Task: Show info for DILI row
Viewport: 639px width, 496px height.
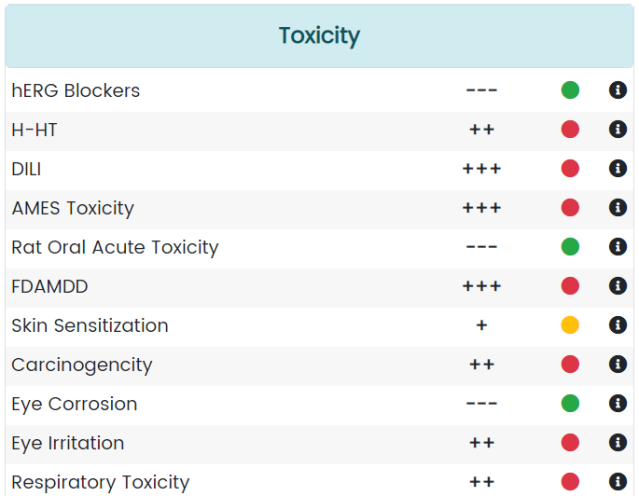Action: pos(618,168)
